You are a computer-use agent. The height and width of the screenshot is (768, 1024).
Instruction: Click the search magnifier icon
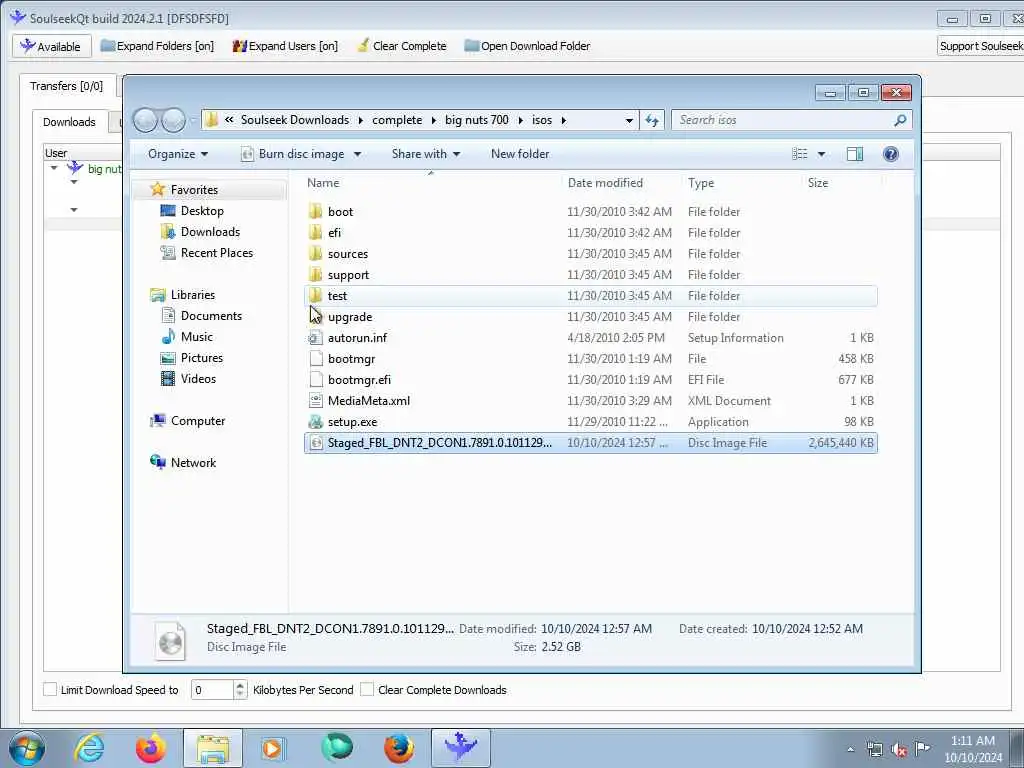[x=900, y=120]
